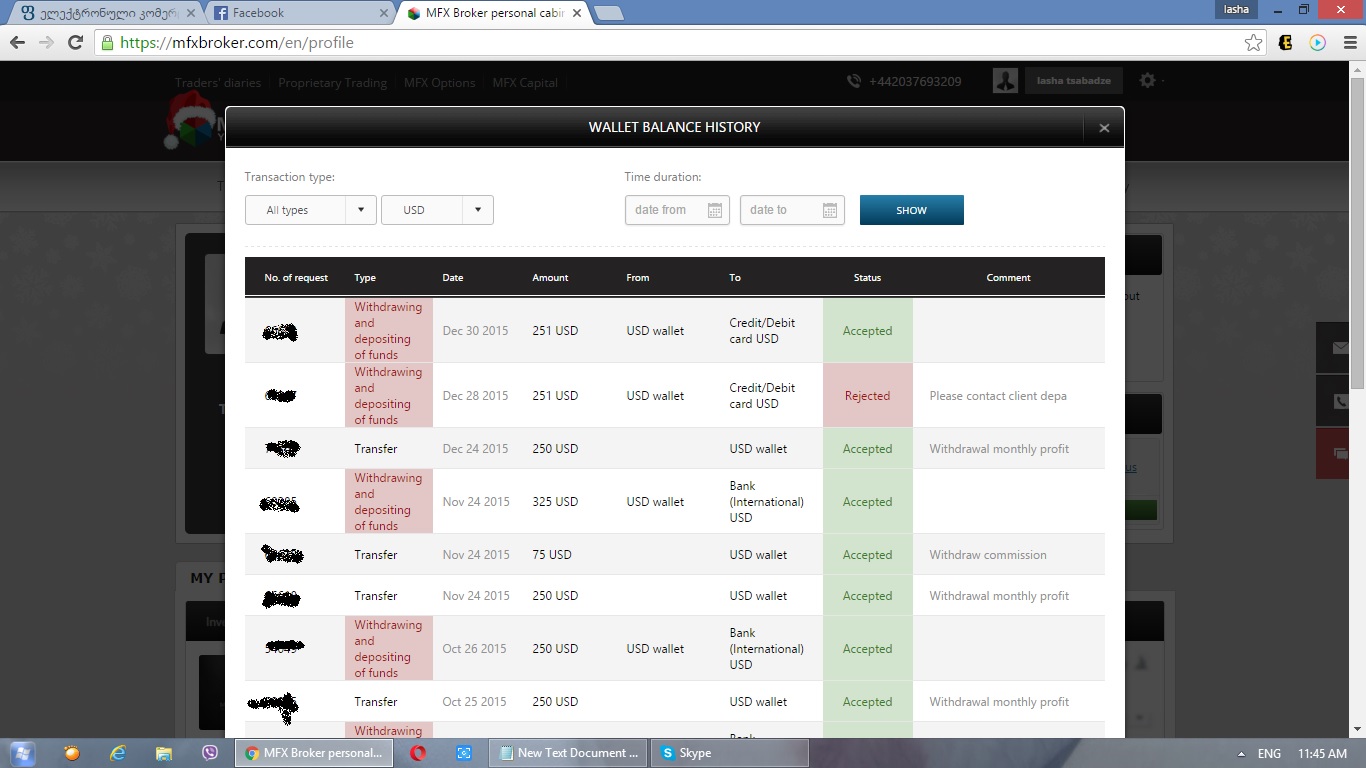1366x768 pixels.
Task: Open the calendar icon for date to
Action: (830, 210)
